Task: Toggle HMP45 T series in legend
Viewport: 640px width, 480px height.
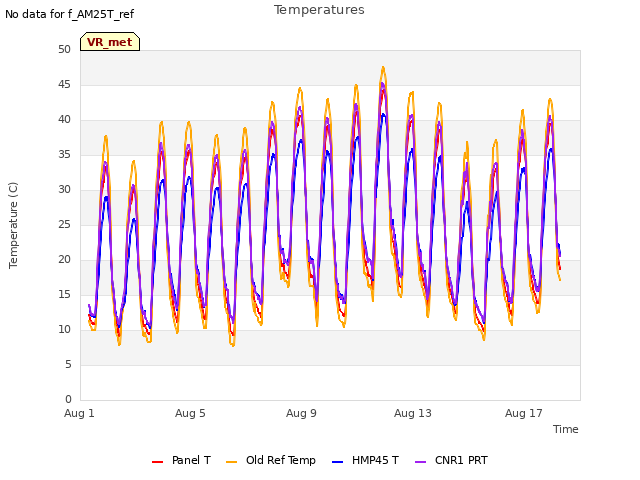Action: pos(365,460)
